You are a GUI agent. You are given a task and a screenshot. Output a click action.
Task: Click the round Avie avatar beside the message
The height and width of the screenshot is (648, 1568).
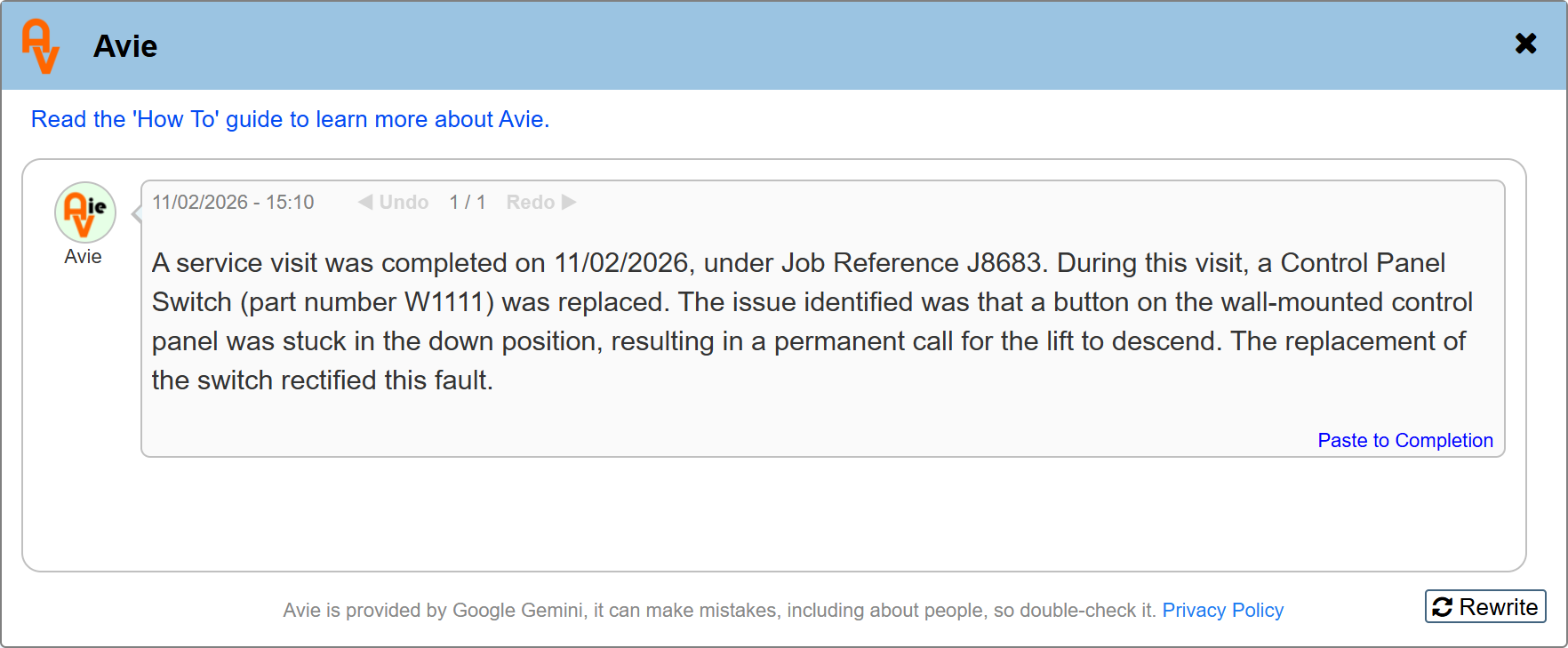(85, 212)
